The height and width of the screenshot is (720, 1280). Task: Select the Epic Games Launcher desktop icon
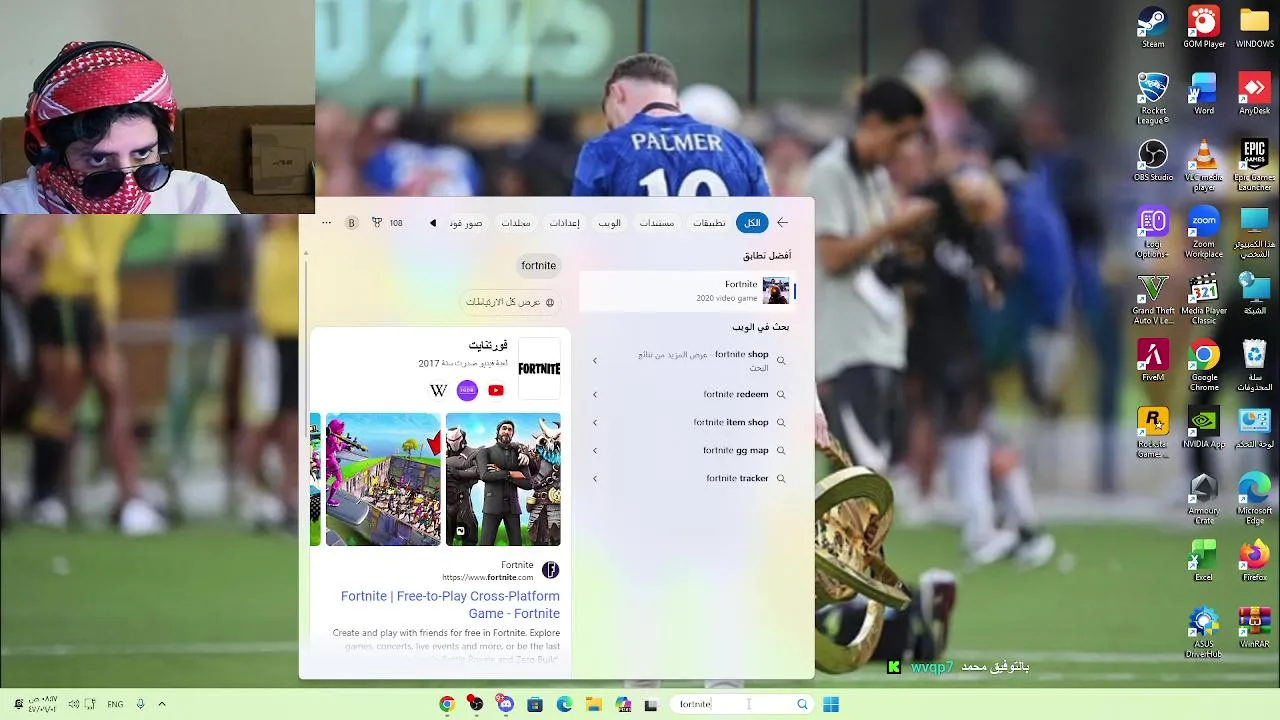click(x=1254, y=165)
